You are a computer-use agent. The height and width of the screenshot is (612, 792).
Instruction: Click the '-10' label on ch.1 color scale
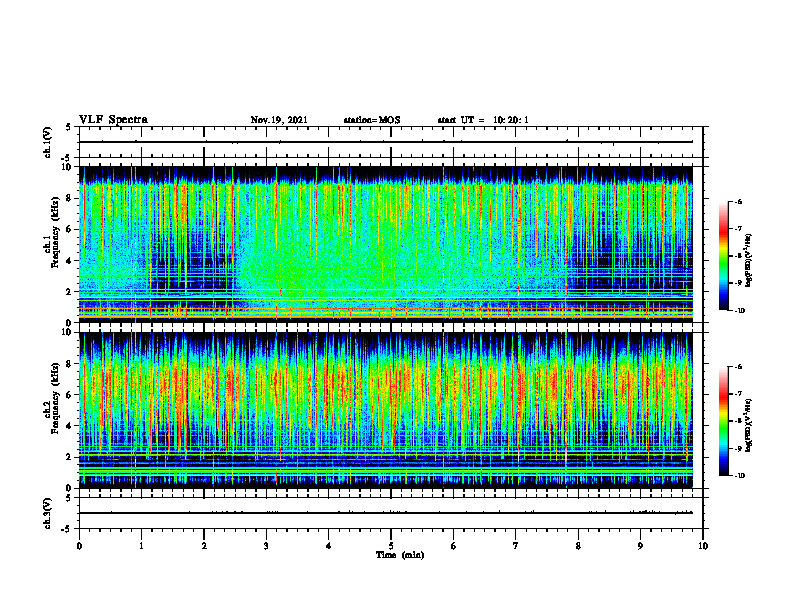point(739,310)
